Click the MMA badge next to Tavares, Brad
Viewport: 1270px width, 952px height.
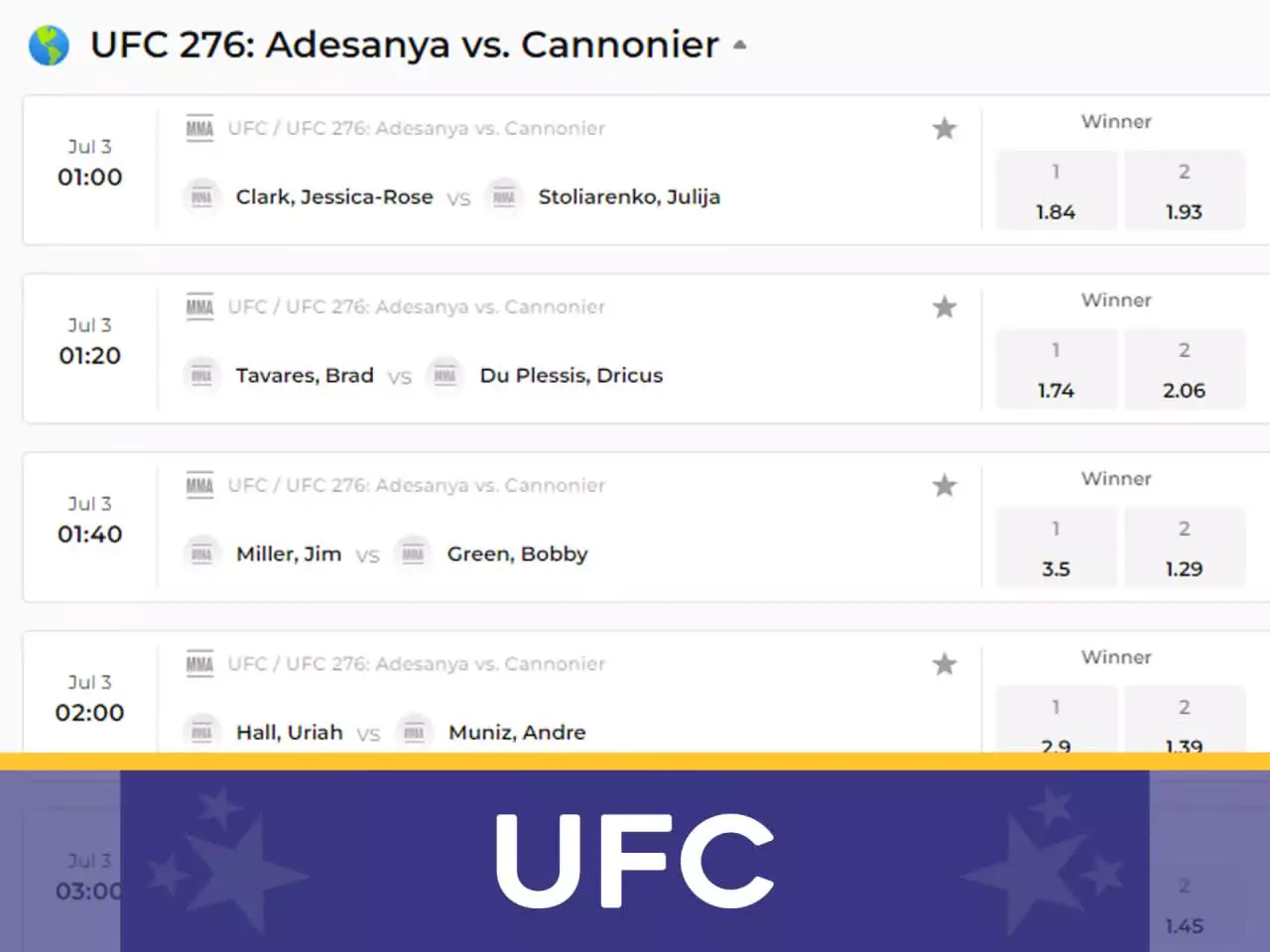coord(202,375)
